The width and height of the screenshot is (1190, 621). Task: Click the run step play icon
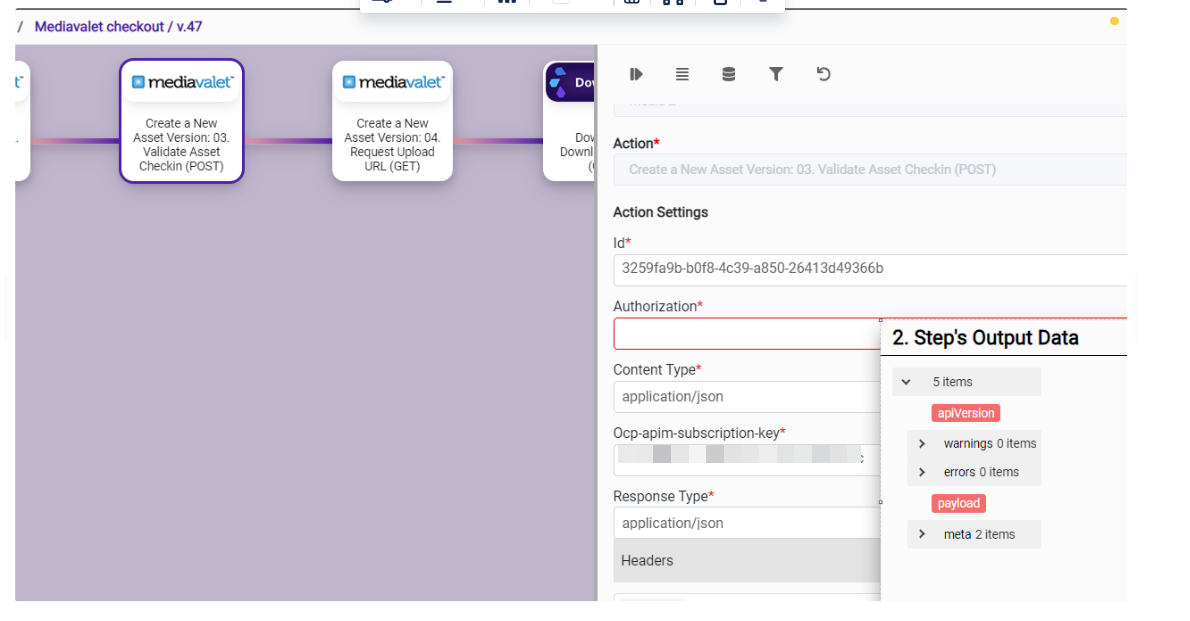point(635,74)
